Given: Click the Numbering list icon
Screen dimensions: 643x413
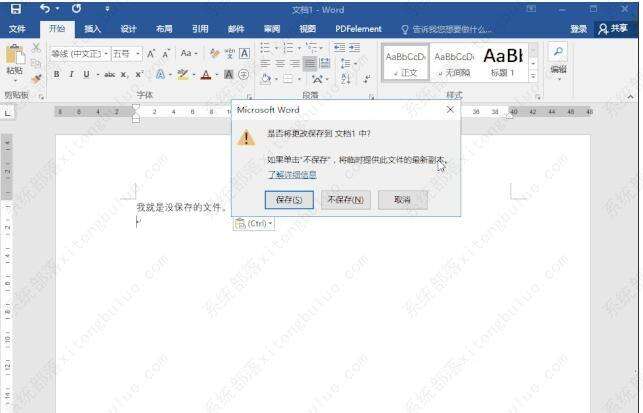Looking at the screenshot, I should (288, 48).
